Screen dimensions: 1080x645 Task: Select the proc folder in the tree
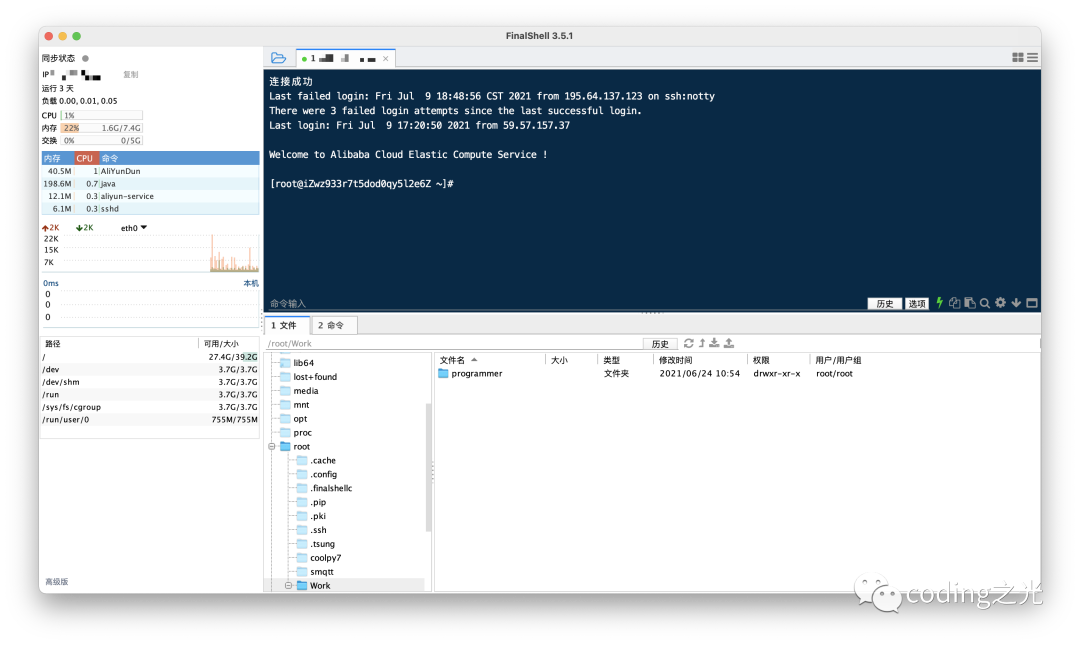(296, 433)
